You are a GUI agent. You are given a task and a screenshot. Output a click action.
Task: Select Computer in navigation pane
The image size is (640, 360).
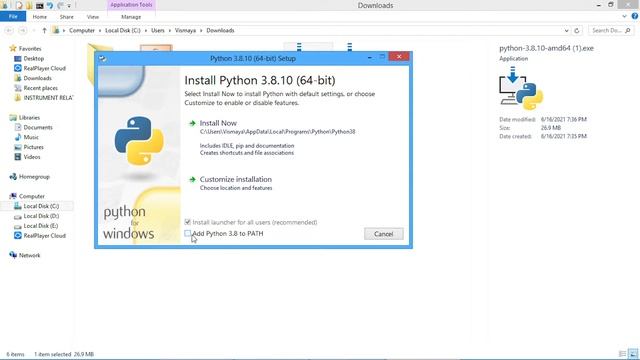(x=32, y=196)
